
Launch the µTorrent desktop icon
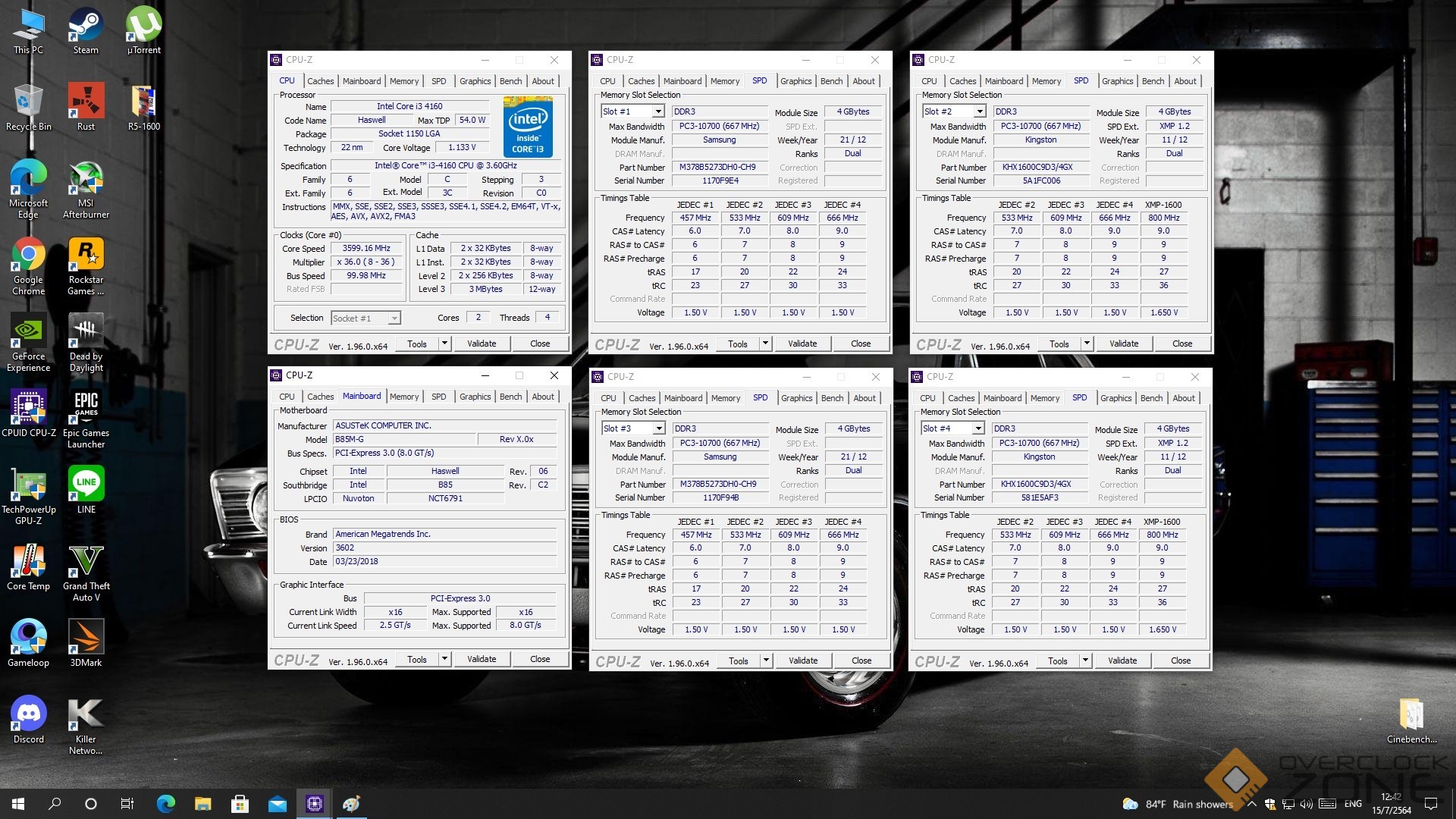[143, 30]
